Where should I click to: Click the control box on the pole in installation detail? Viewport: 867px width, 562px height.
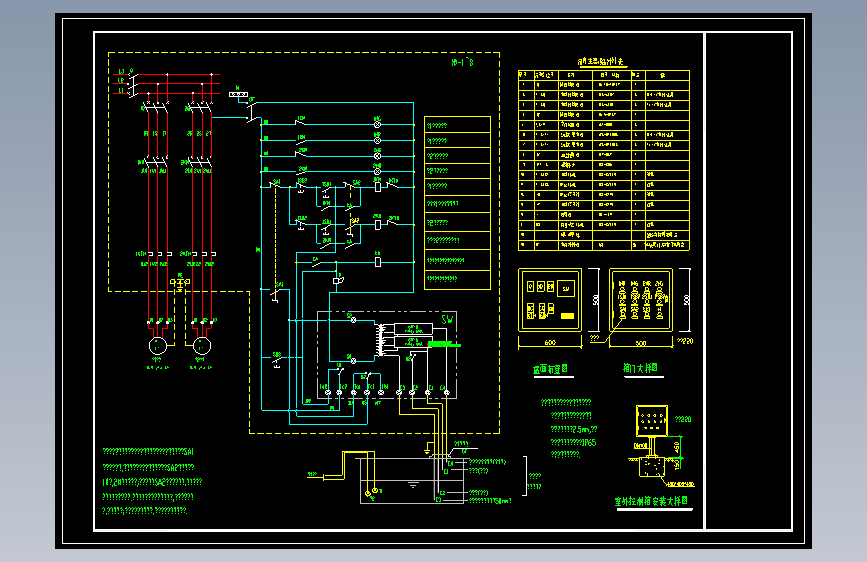point(652,420)
